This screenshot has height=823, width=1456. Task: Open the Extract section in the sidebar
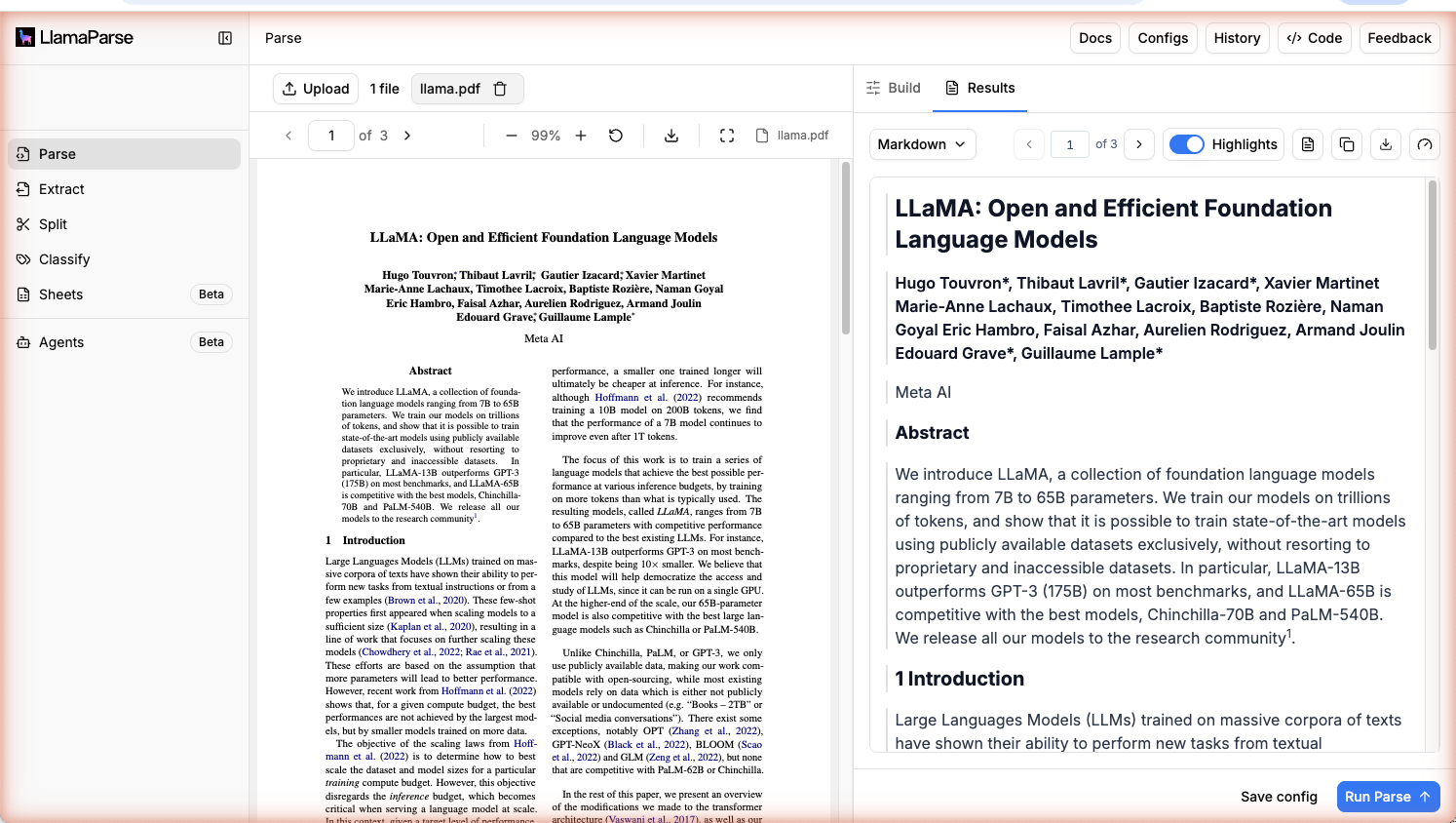click(62, 188)
